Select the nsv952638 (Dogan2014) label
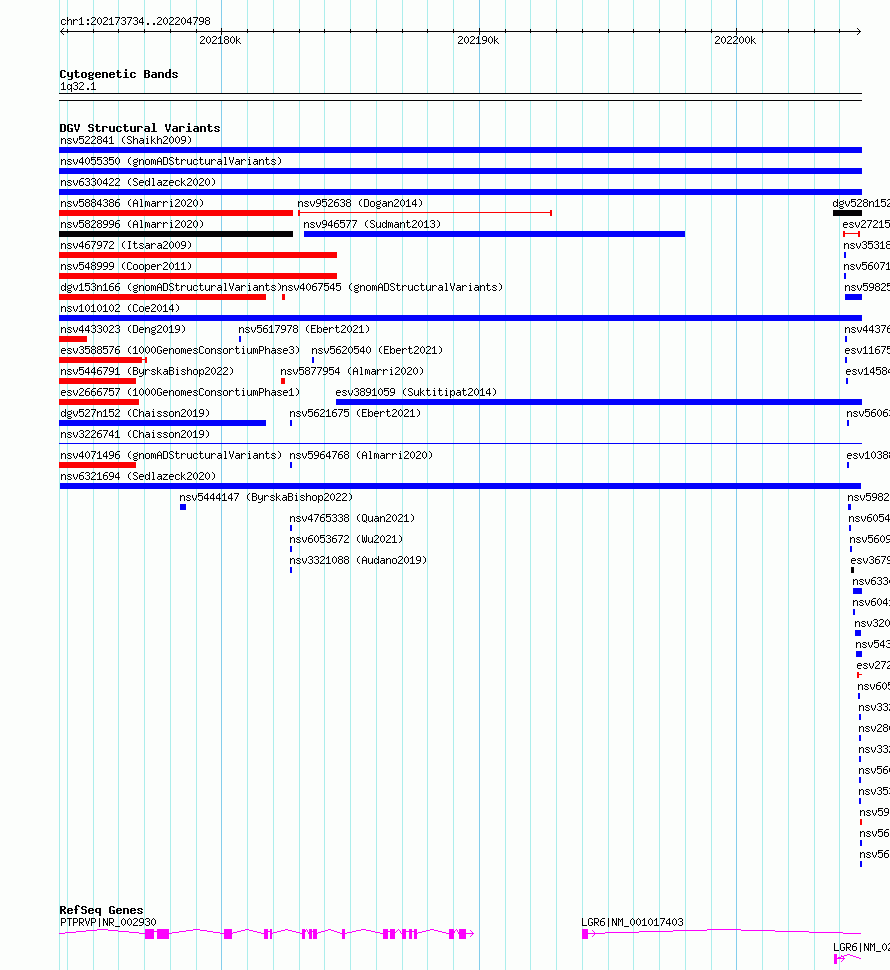Viewport: 890px width, 970px height. coord(360,204)
